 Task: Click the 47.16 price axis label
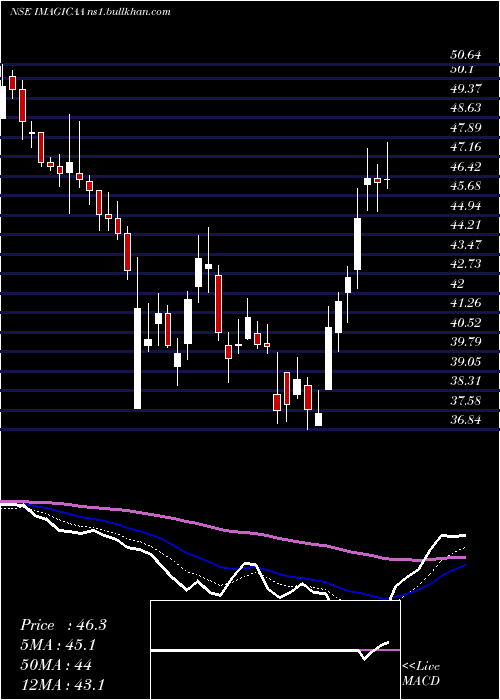click(x=466, y=147)
